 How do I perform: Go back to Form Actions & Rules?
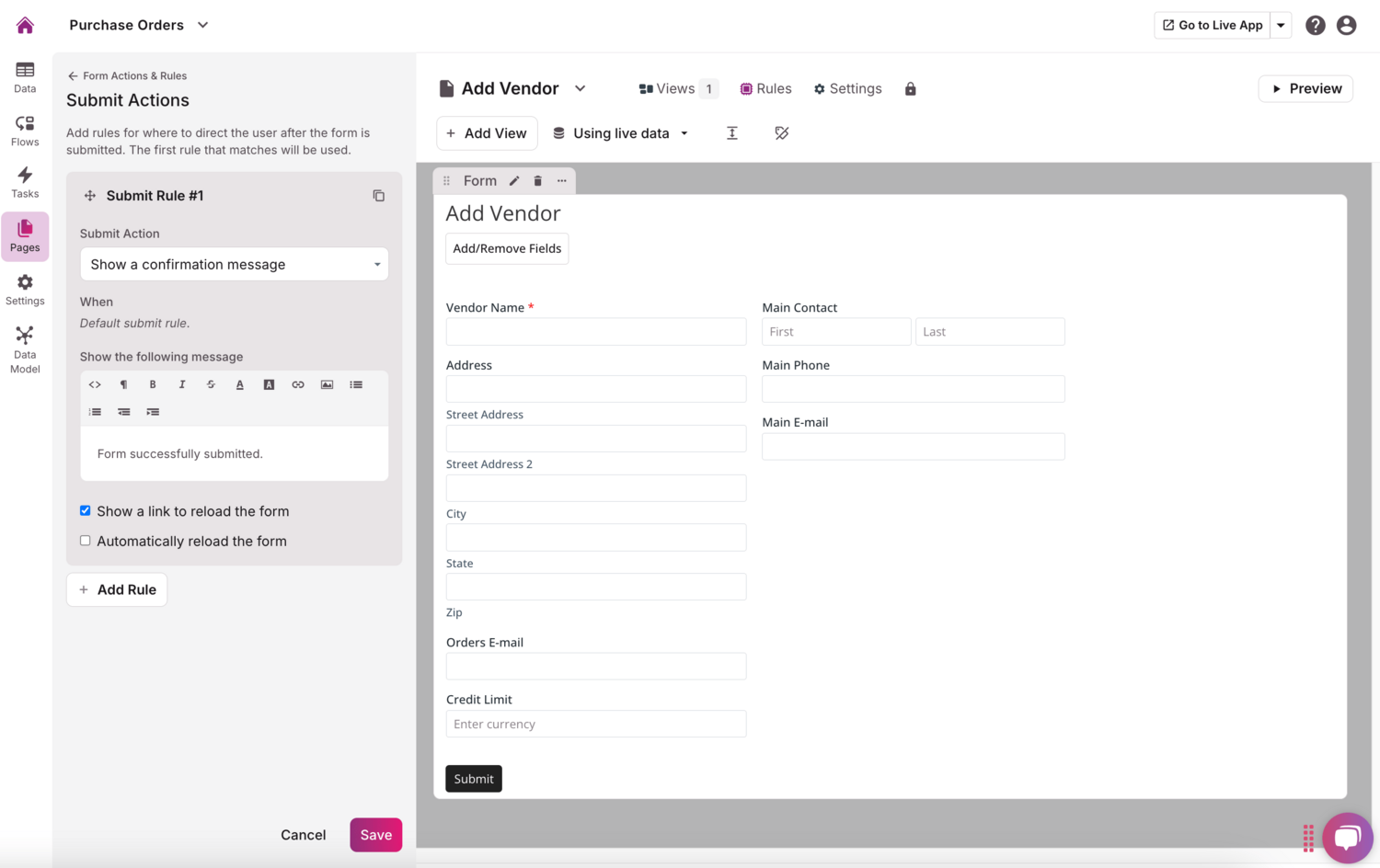click(x=127, y=75)
